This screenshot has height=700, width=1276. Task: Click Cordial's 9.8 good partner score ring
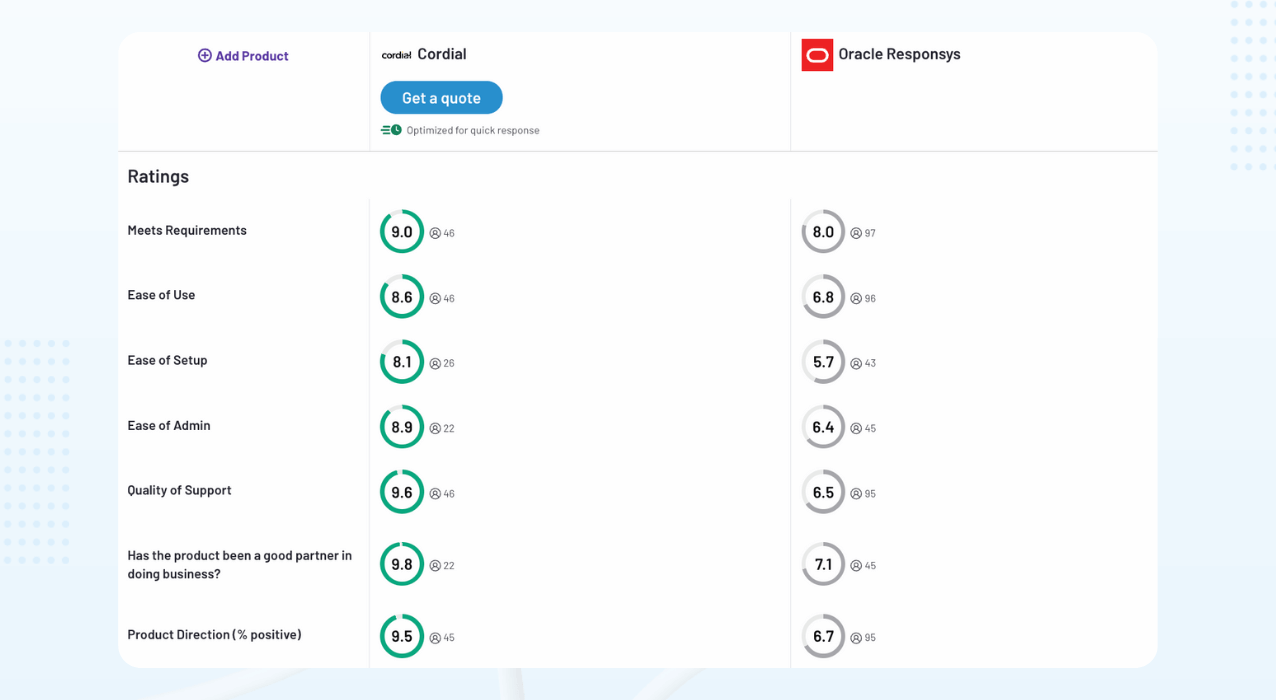pos(402,565)
